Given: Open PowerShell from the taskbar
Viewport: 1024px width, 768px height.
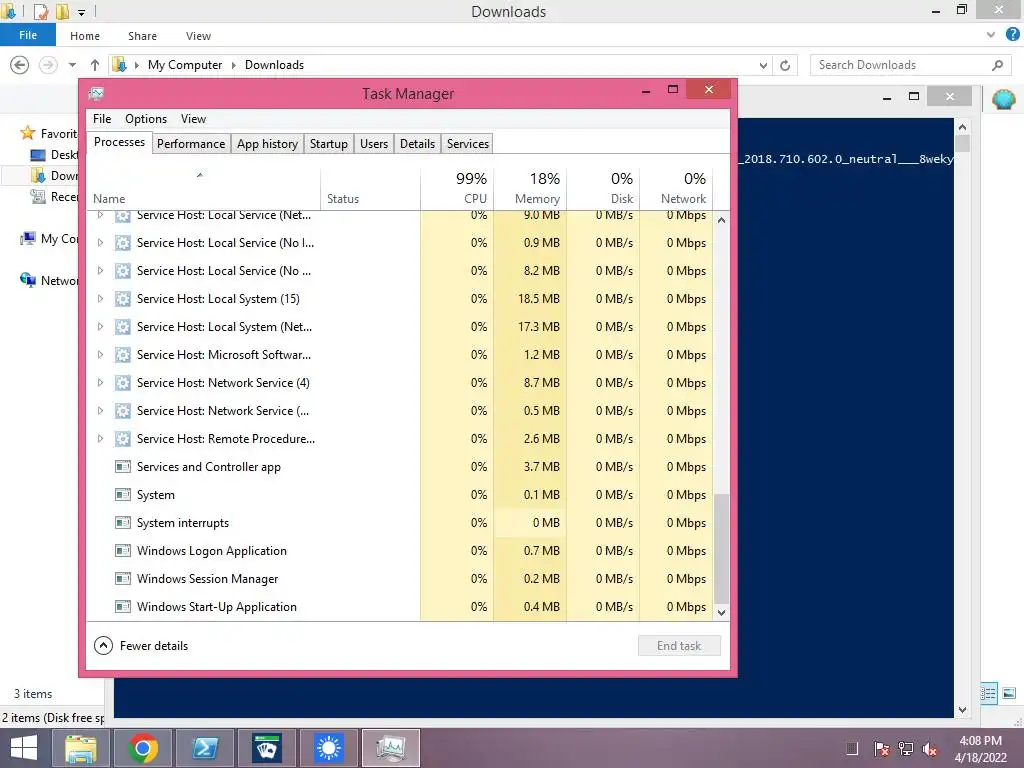Looking at the screenshot, I should [x=204, y=748].
